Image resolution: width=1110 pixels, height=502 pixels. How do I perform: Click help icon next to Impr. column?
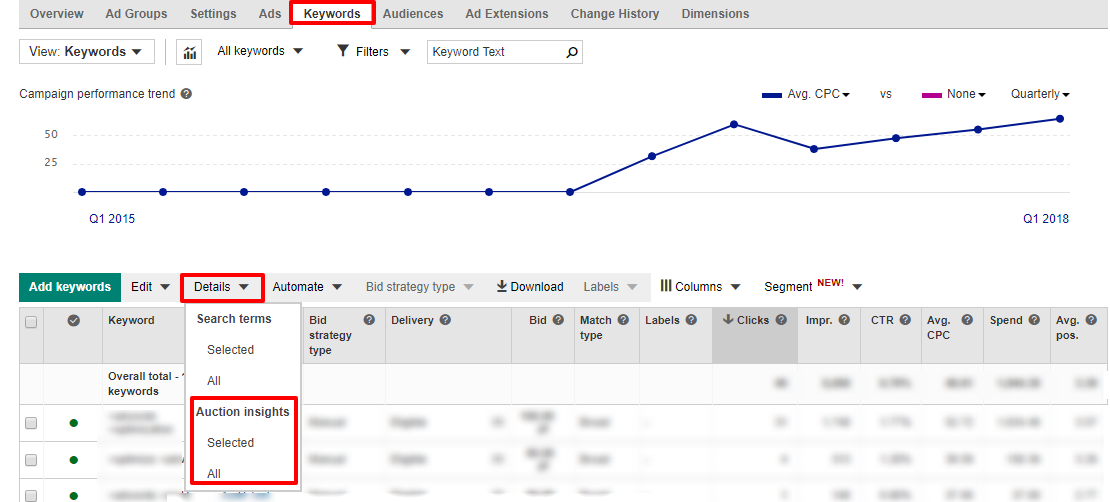tap(845, 320)
